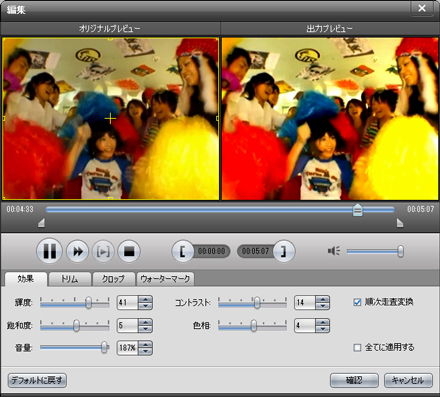Click the 輝度 value field showing 41
The width and height of the screenshot is (440, 397).
coord(127,302)
